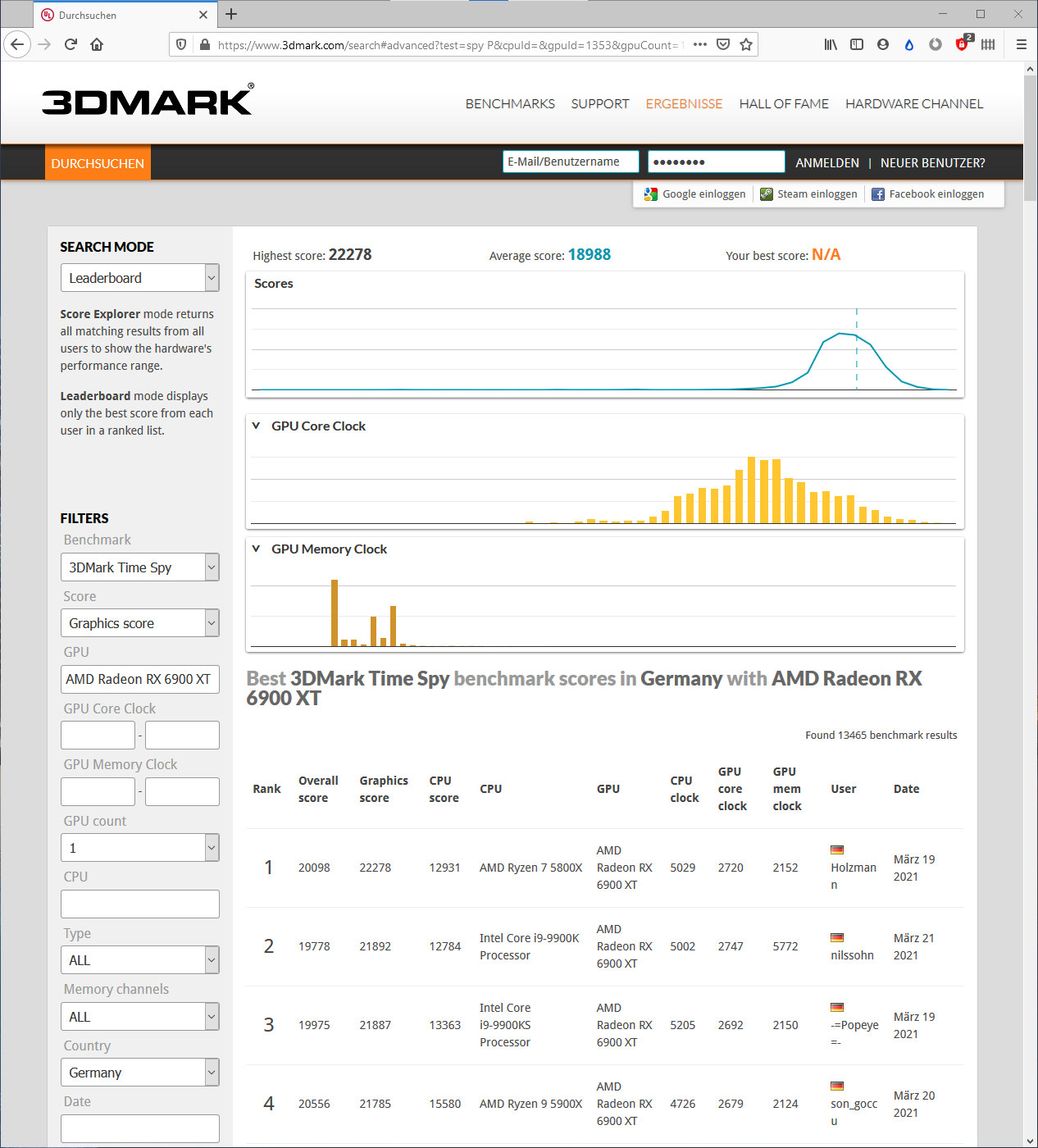Open the Search Mode Leaderboard dropdown

point(140,278)
